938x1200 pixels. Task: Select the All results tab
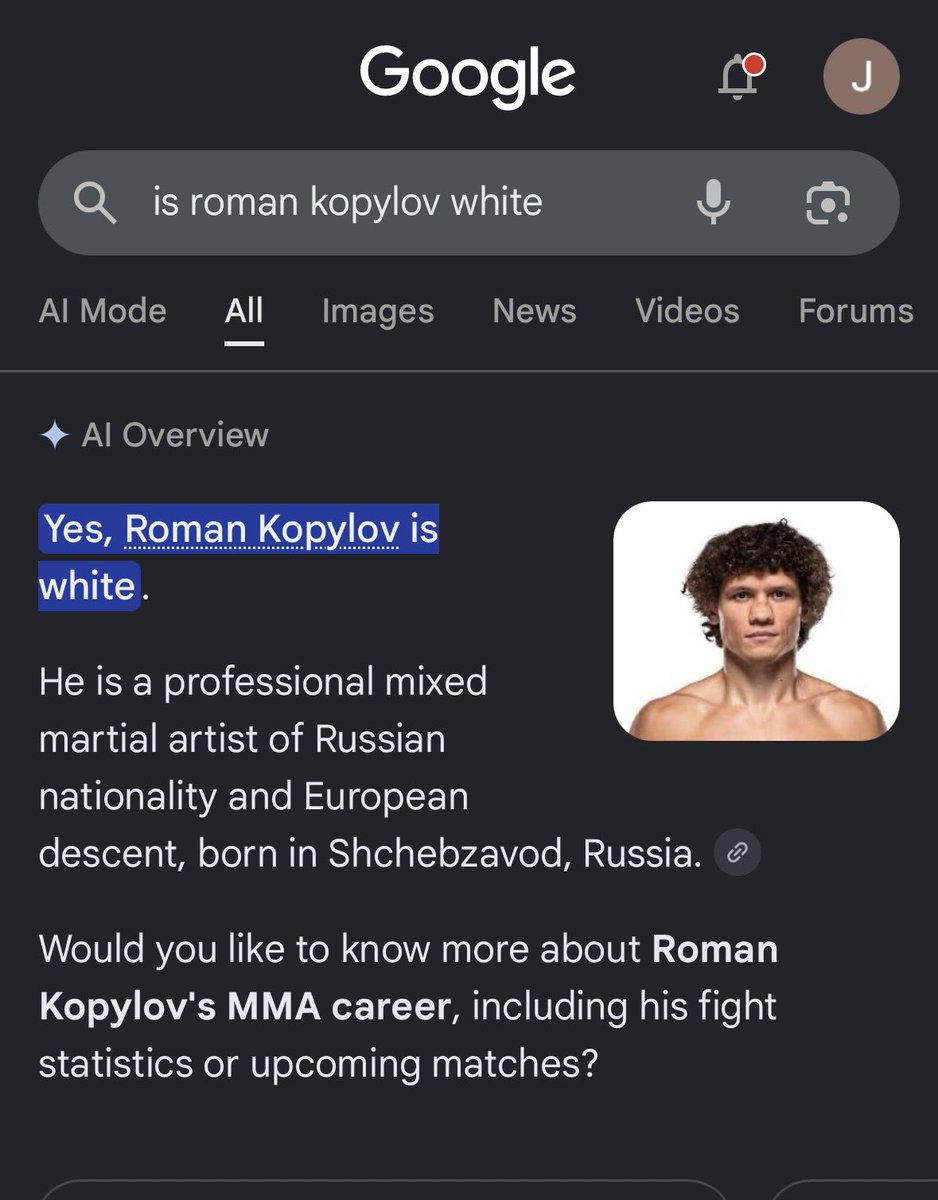[244, 311]
